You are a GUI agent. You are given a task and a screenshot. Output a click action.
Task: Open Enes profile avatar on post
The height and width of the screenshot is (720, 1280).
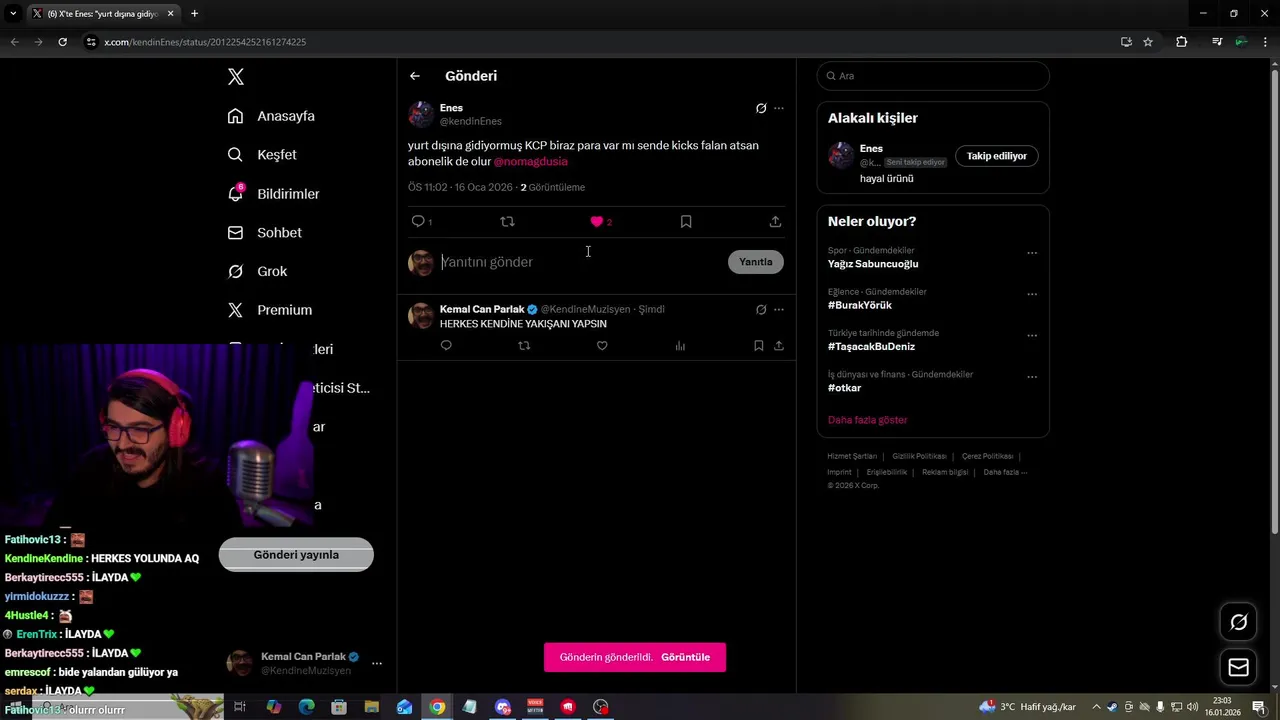tap(421, 114)
